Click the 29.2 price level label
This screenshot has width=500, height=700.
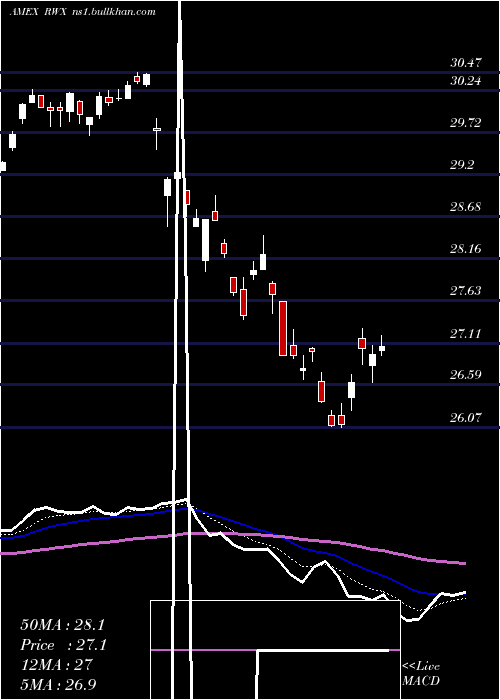point(462,165)
